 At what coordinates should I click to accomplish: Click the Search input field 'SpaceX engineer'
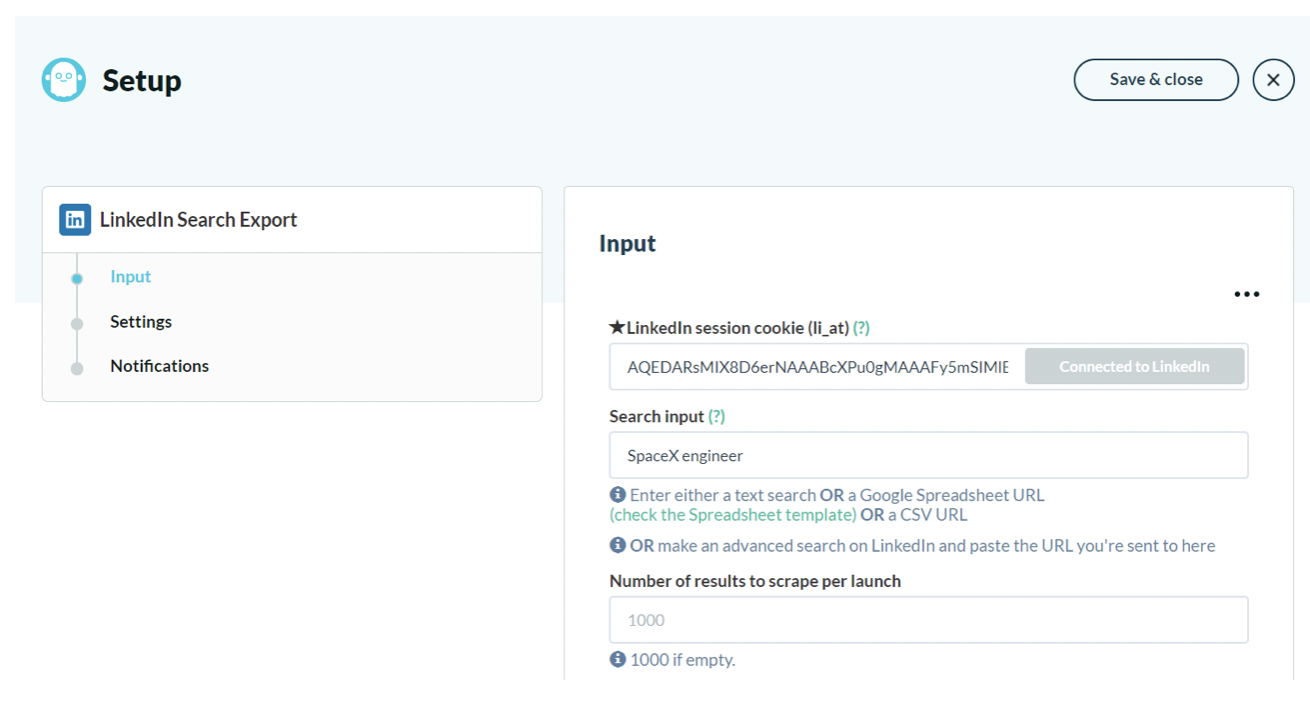[x=928, y=455]
